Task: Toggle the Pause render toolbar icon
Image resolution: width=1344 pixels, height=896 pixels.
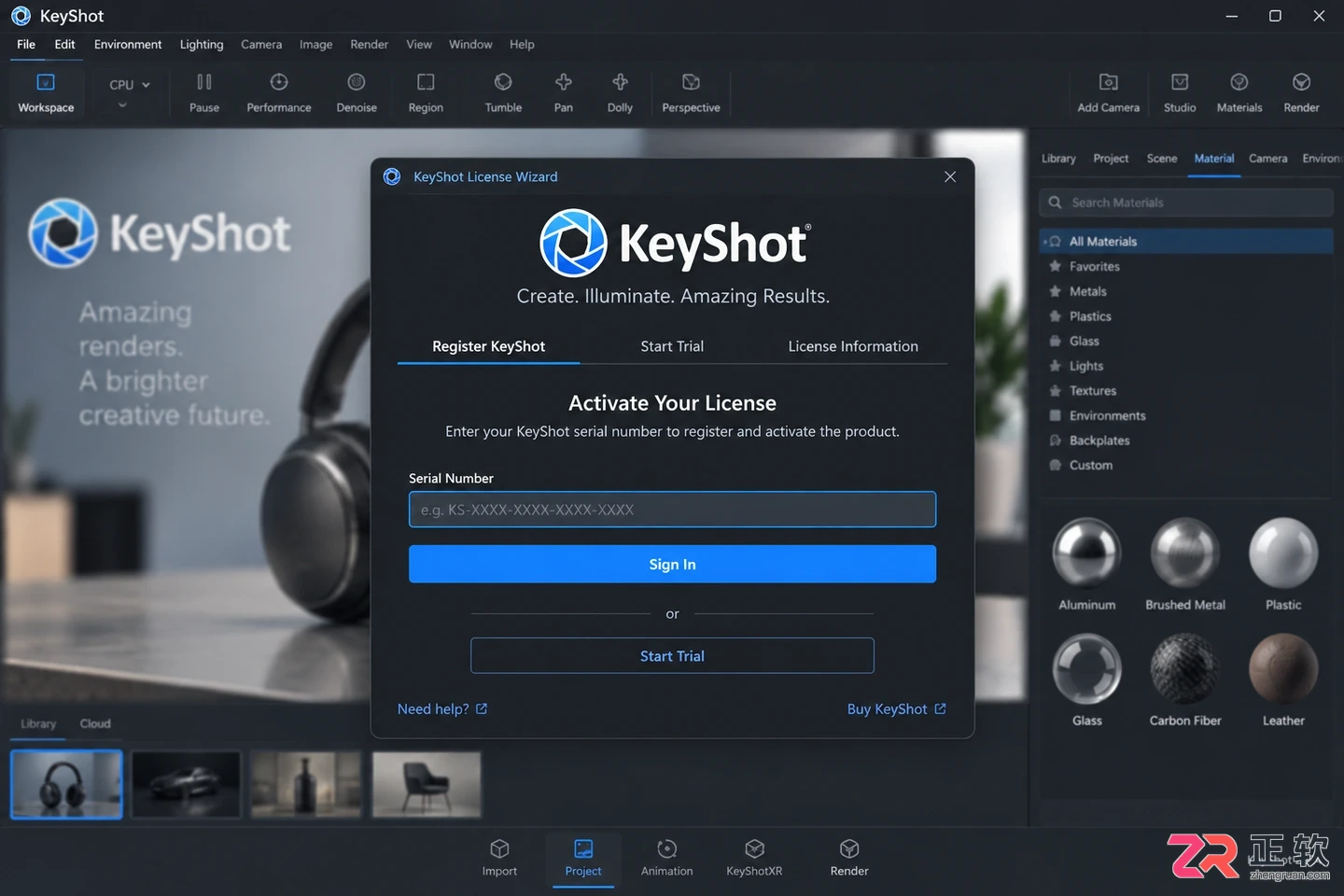Action: pyautogui.click(x=204, y=83)
